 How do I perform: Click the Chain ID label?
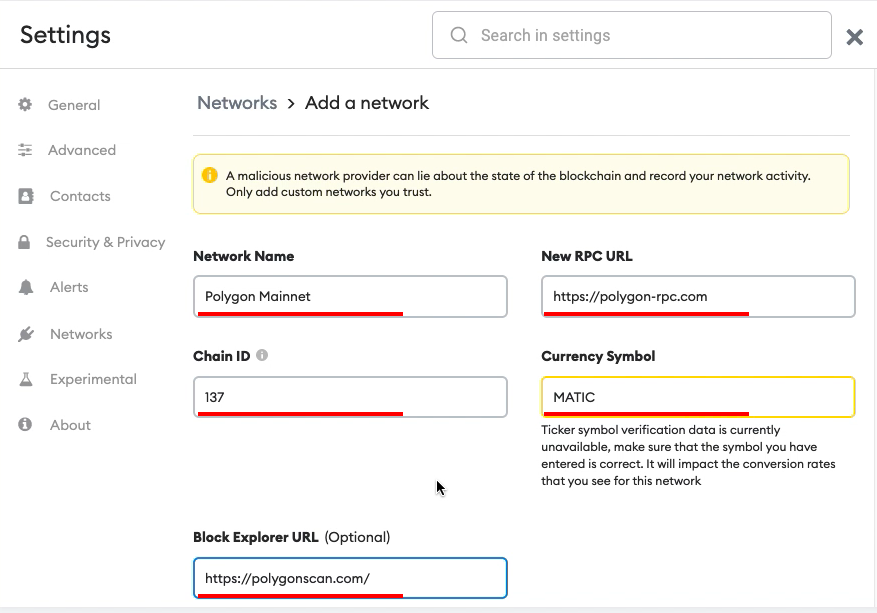[221, 356]
